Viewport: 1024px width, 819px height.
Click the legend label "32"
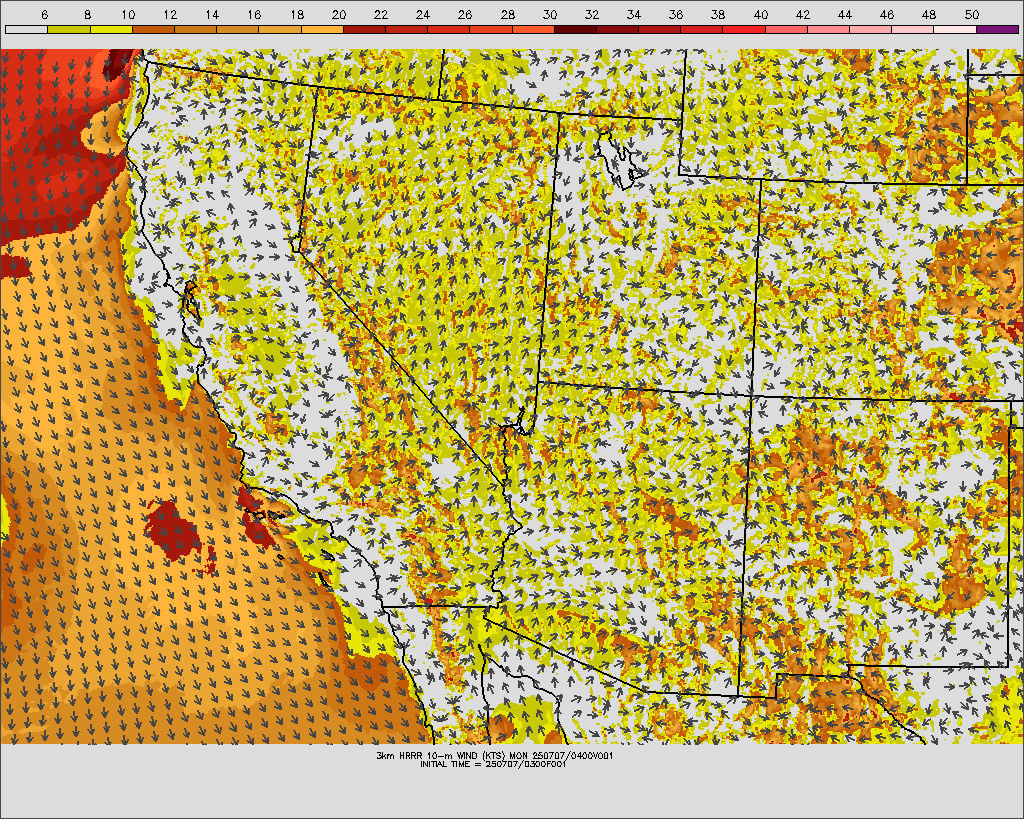point(592,14)
